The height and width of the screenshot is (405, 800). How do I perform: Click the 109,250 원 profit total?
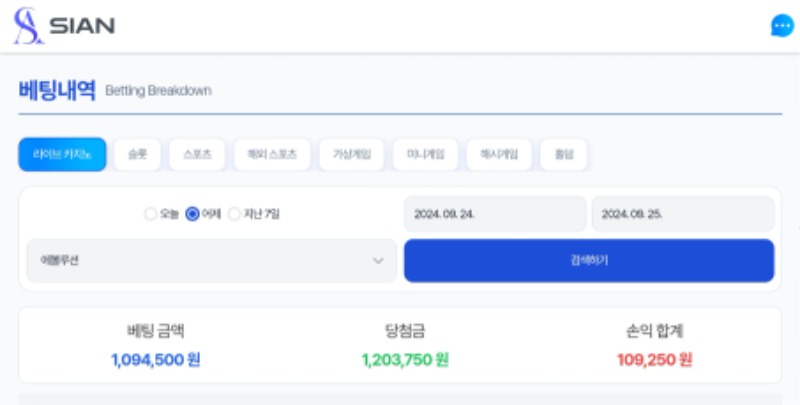click(x=655, y=360)
